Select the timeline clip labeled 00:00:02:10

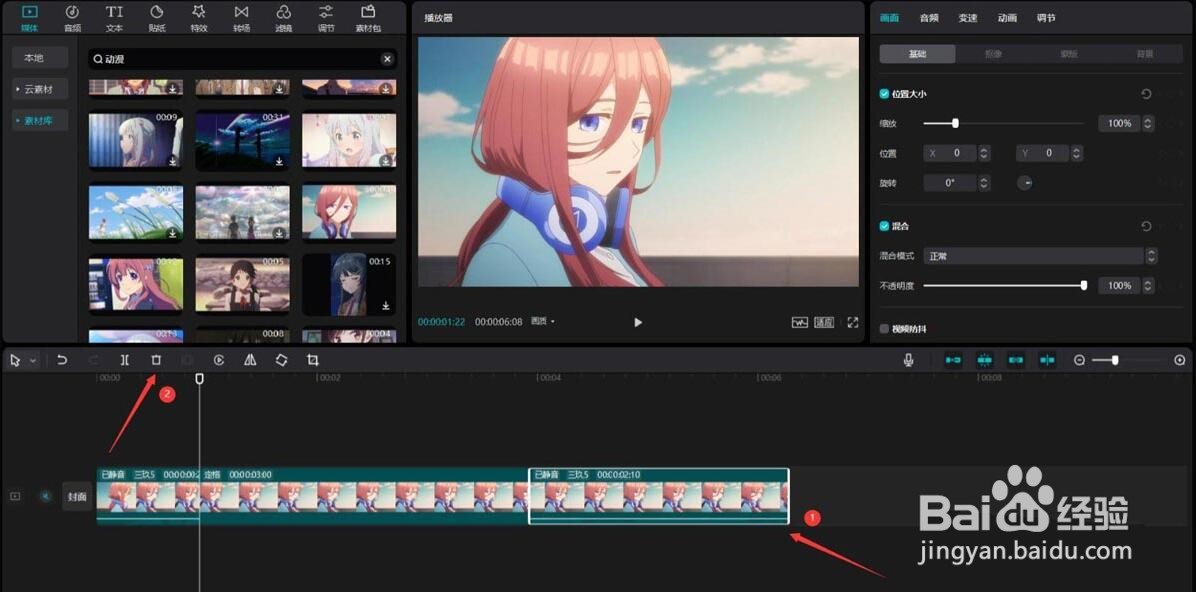(x=659, y=496)
